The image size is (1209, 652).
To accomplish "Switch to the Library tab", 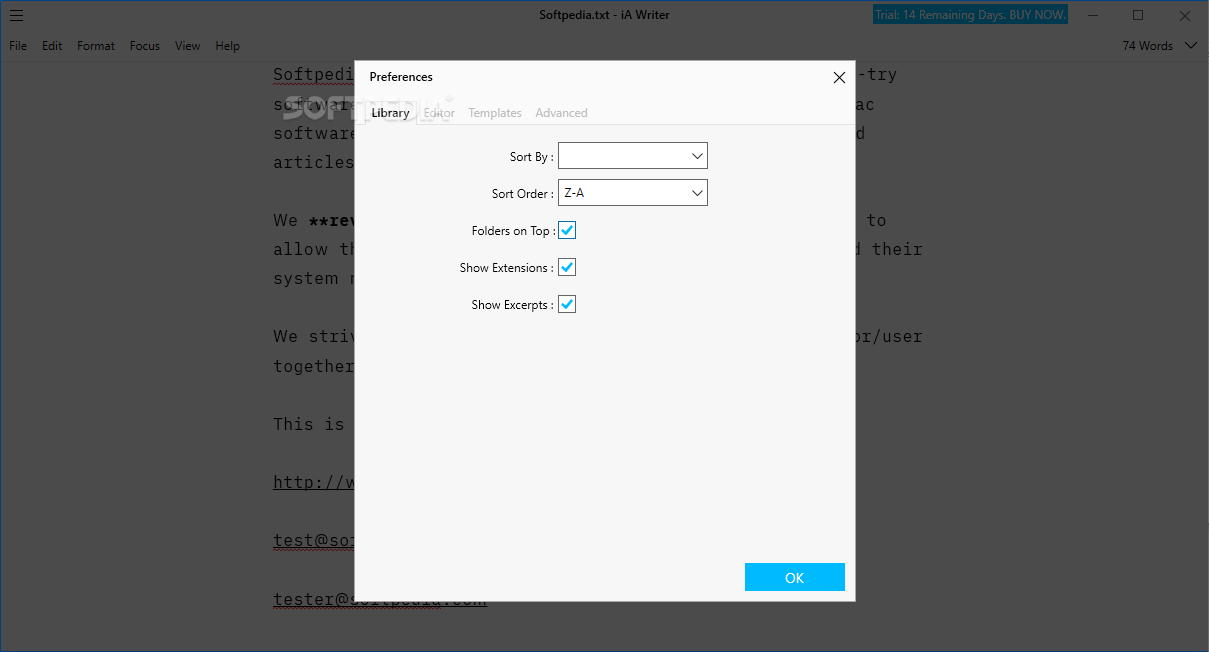I will tap(390, 113).
